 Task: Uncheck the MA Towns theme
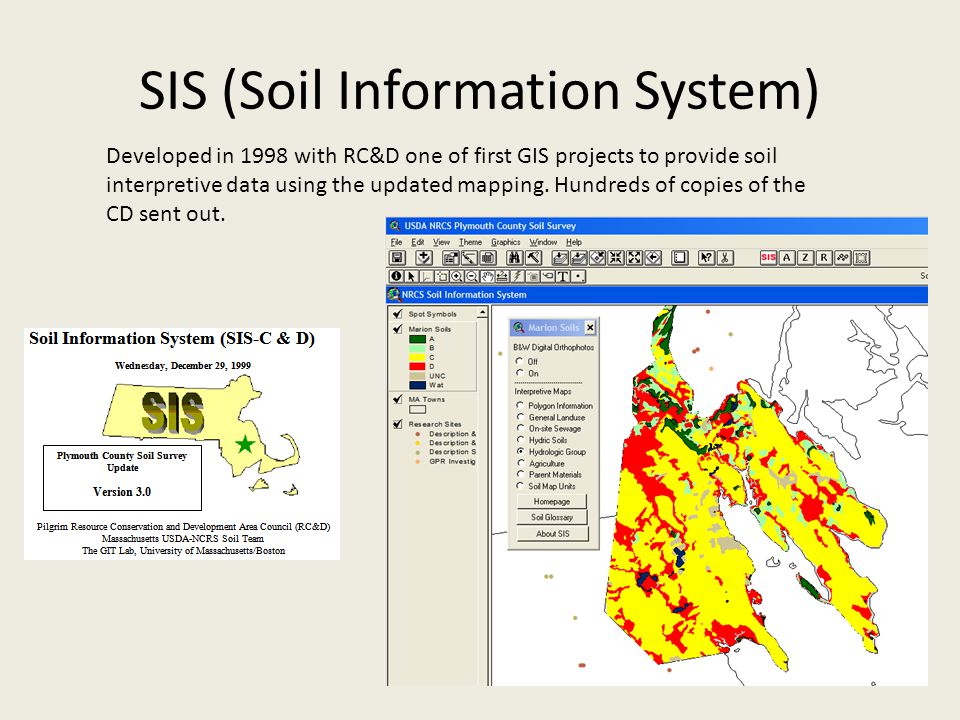tap(397, 399)
